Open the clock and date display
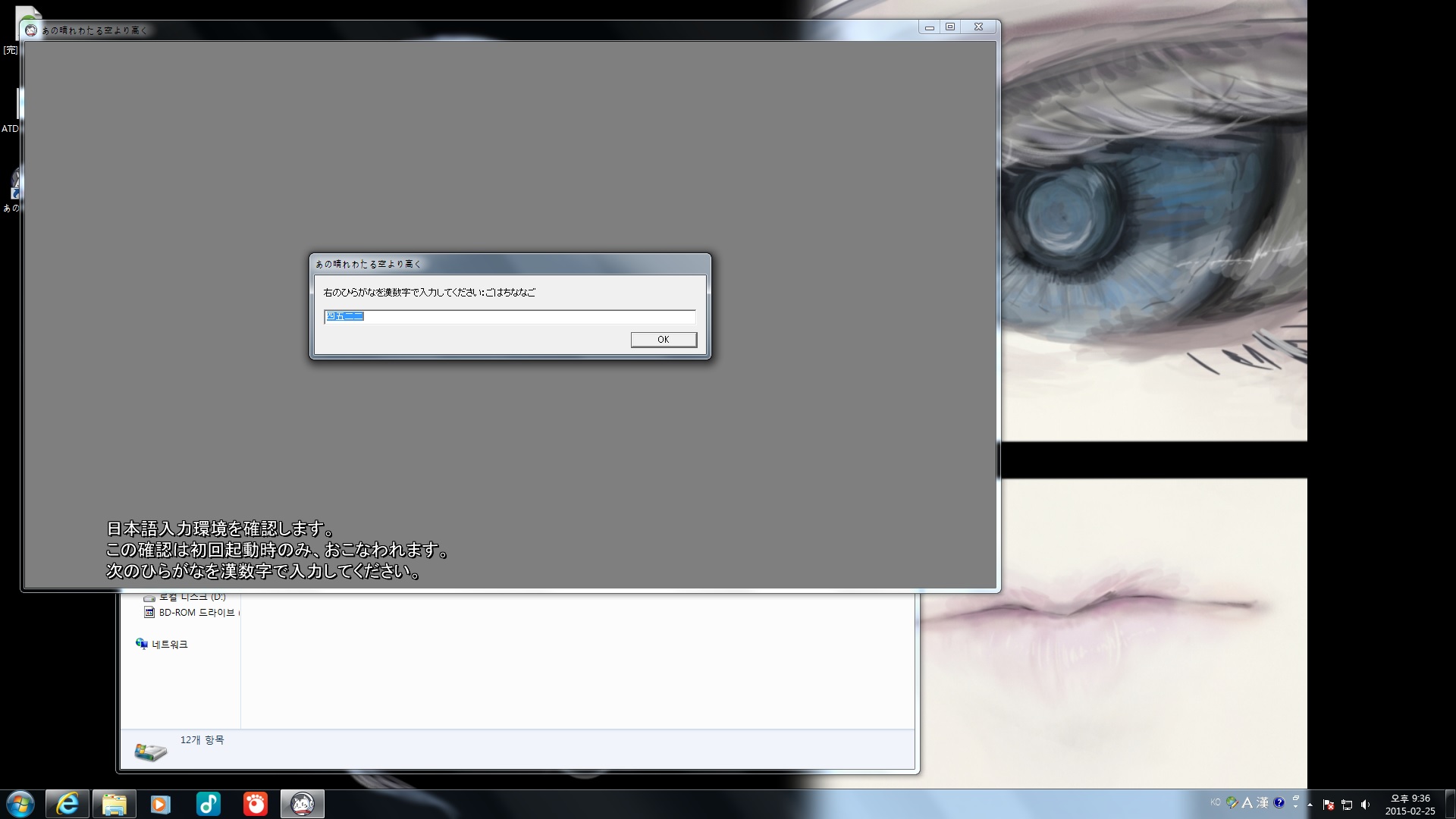The image size is (1456, 819). [1410, 805]
